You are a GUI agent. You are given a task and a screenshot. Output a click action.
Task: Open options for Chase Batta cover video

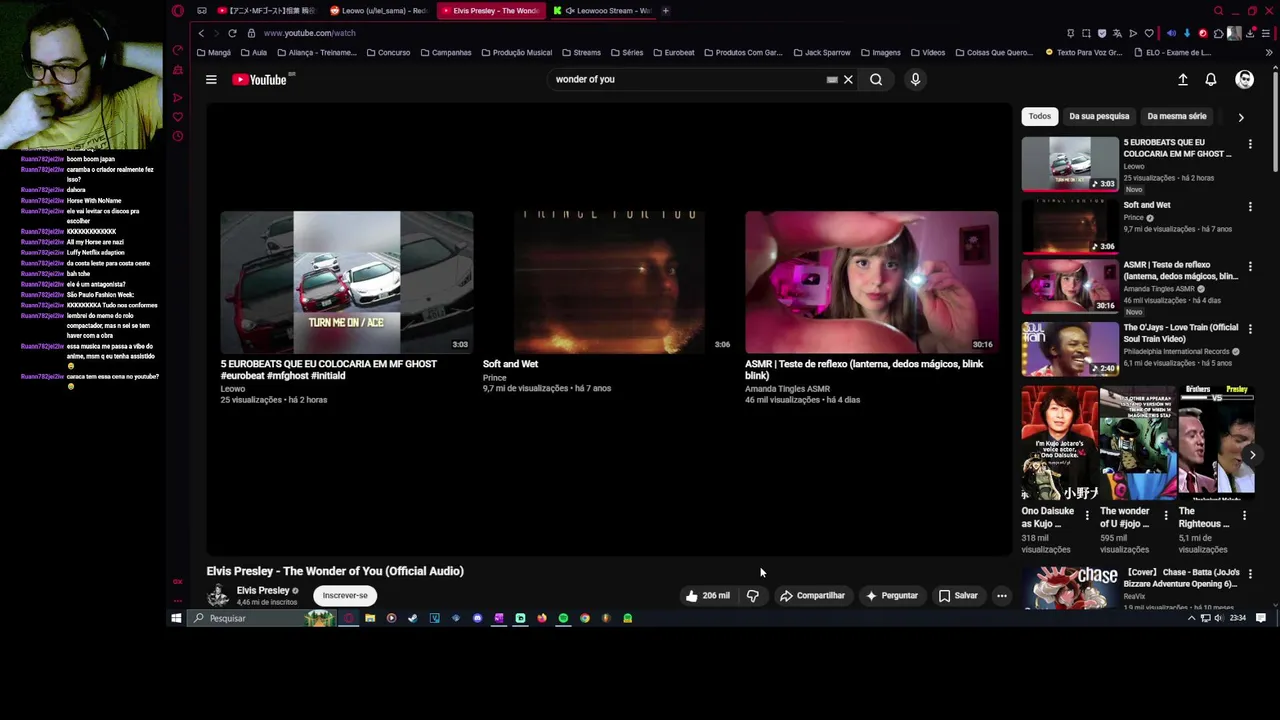(1250, 574)
